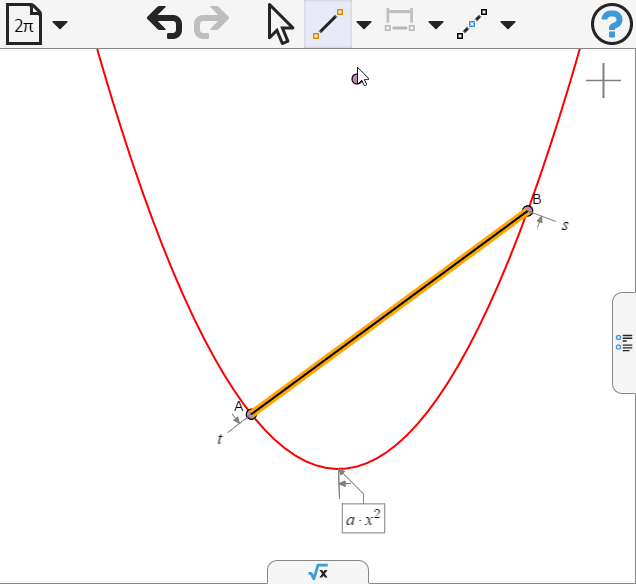
Task: Open the constraint tools dropdown arrow
Action: 436,25
